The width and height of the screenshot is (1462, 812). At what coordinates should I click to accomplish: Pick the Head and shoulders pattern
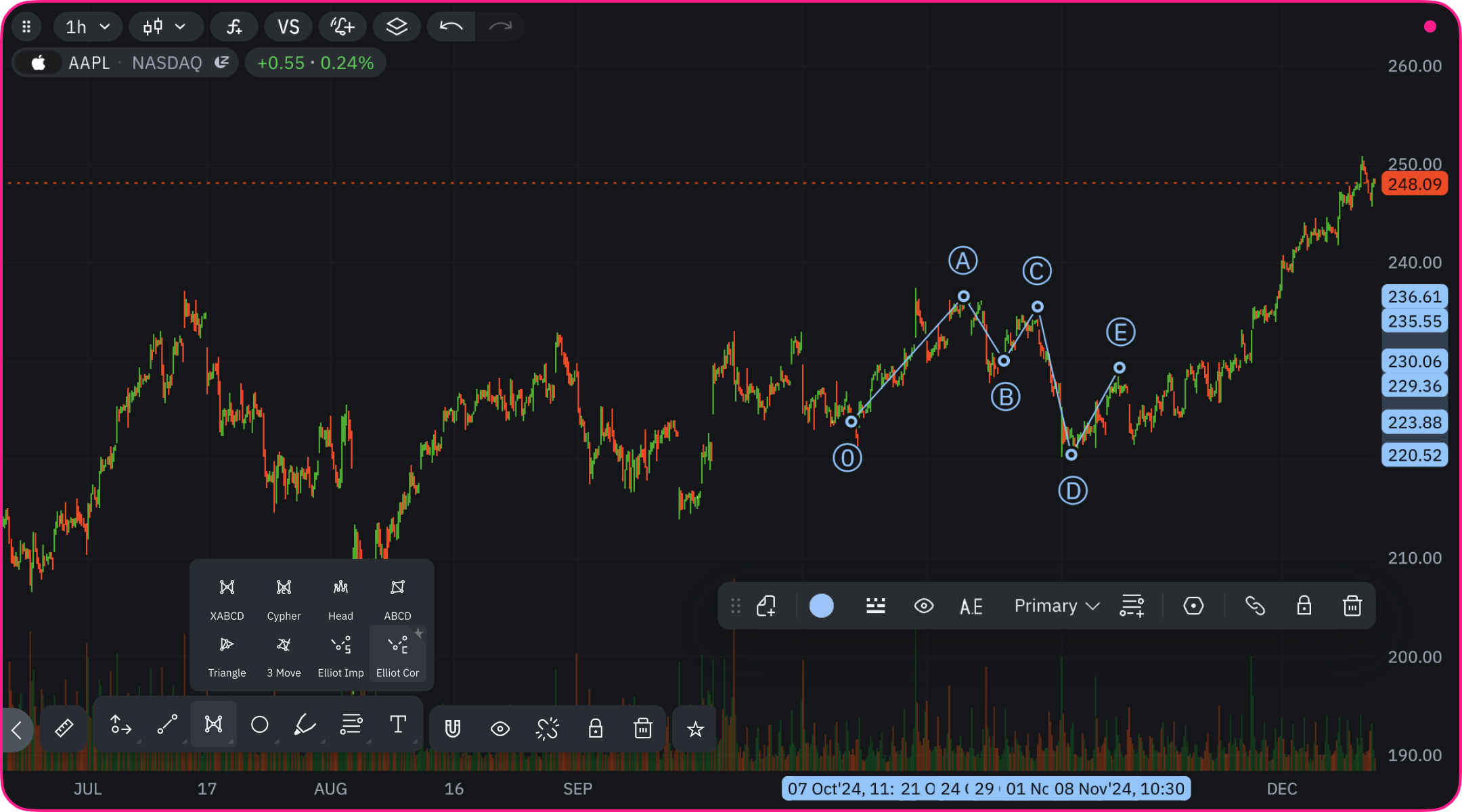[x=340, y=598]
